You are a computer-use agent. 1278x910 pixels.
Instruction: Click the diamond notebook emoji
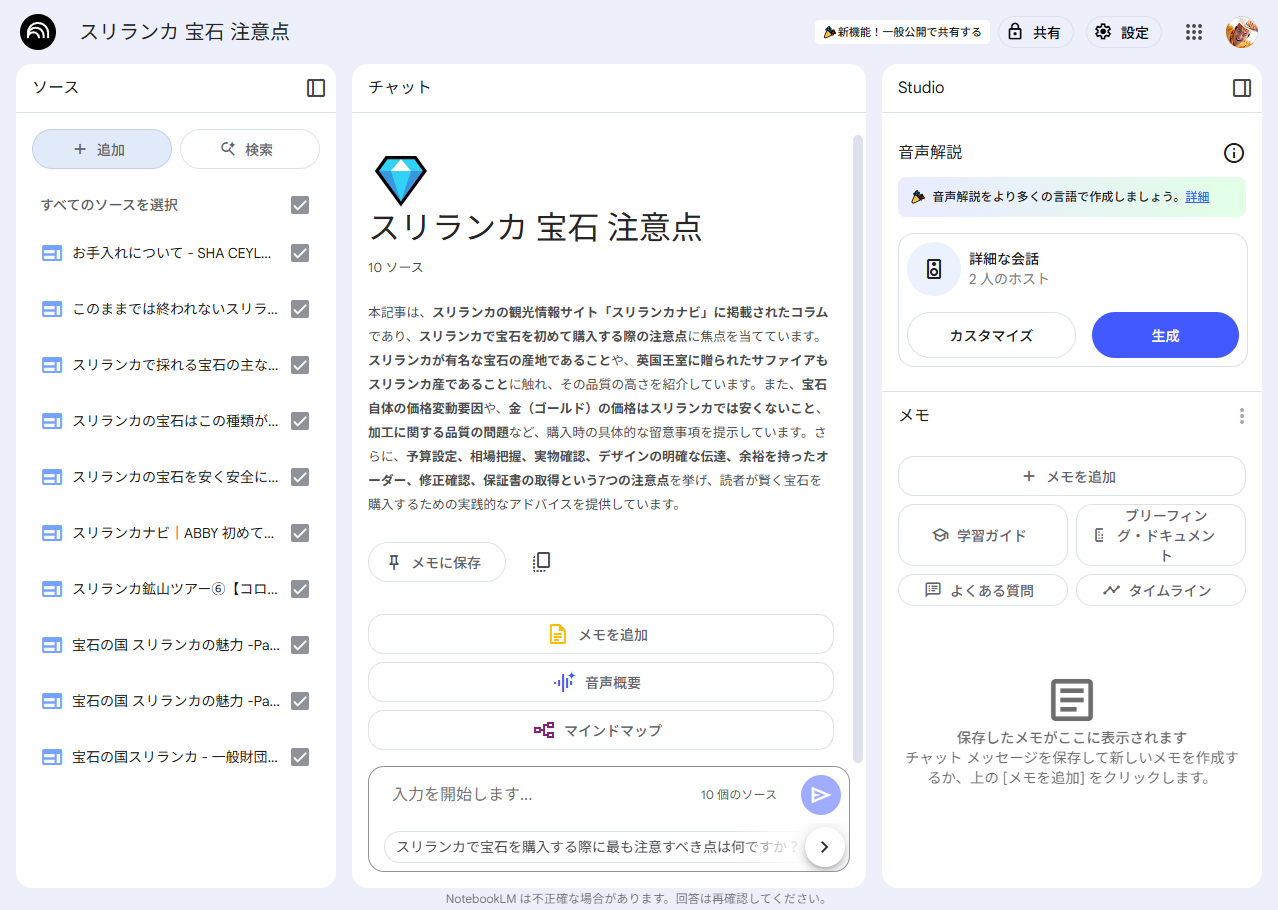click(x=401, y=181)
